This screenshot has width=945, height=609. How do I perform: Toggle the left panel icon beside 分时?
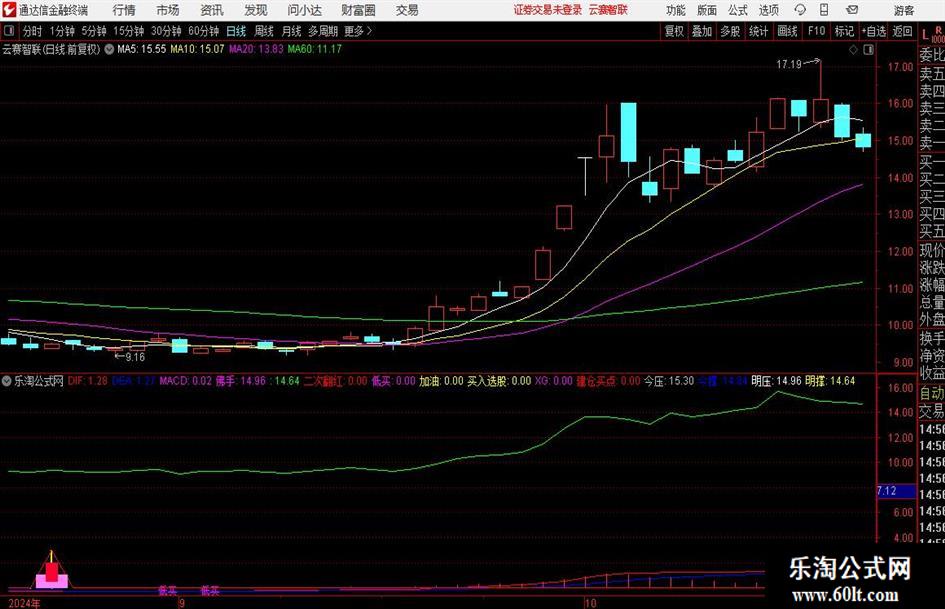[x=9, y=31]
